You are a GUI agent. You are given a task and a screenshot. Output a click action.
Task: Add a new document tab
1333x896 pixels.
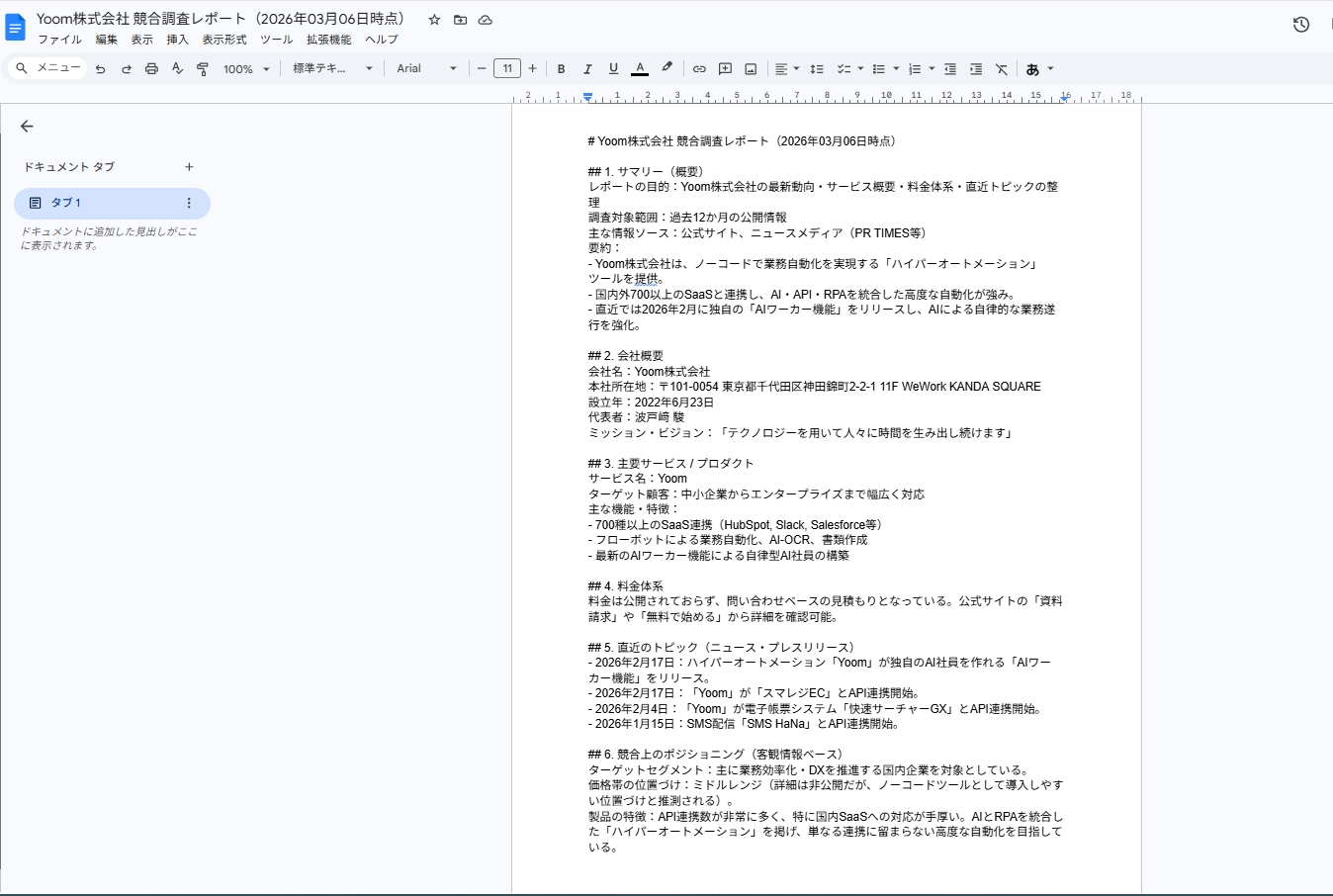(x=189, y=167)
